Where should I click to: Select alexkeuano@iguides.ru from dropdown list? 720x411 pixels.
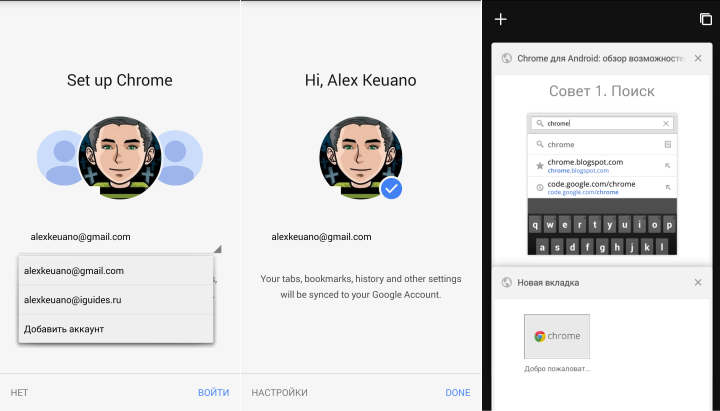tap(116, 299)
